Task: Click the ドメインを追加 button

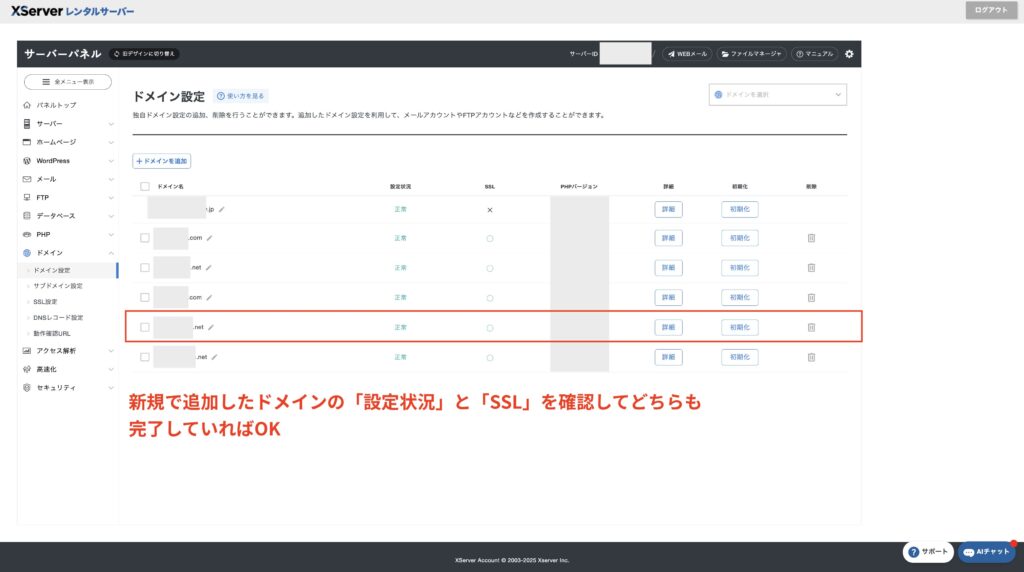Action: (x=161, y=161)
